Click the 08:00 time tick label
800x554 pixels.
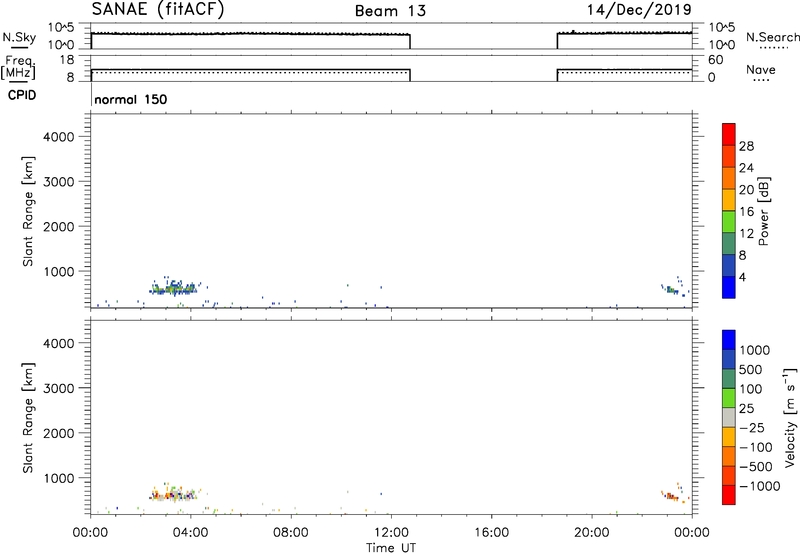point(291,533)
